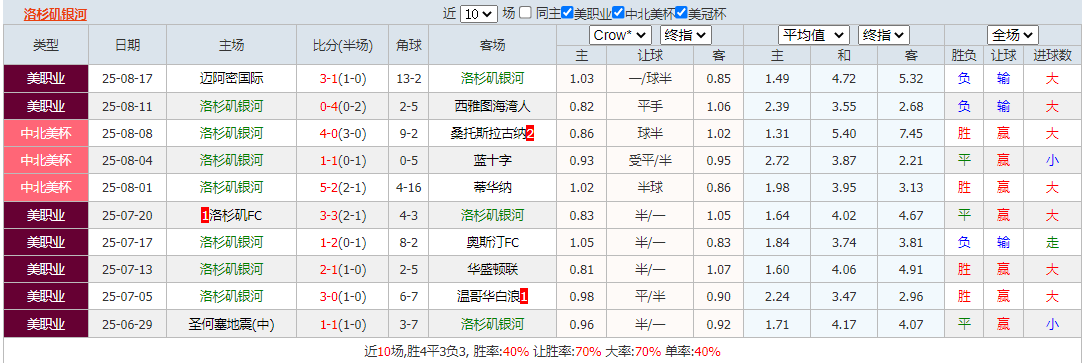Open the 全场 period dropdown
Image resolution: width=1088 pixels, height=363 pixels.
click(x=1013, y=35)
